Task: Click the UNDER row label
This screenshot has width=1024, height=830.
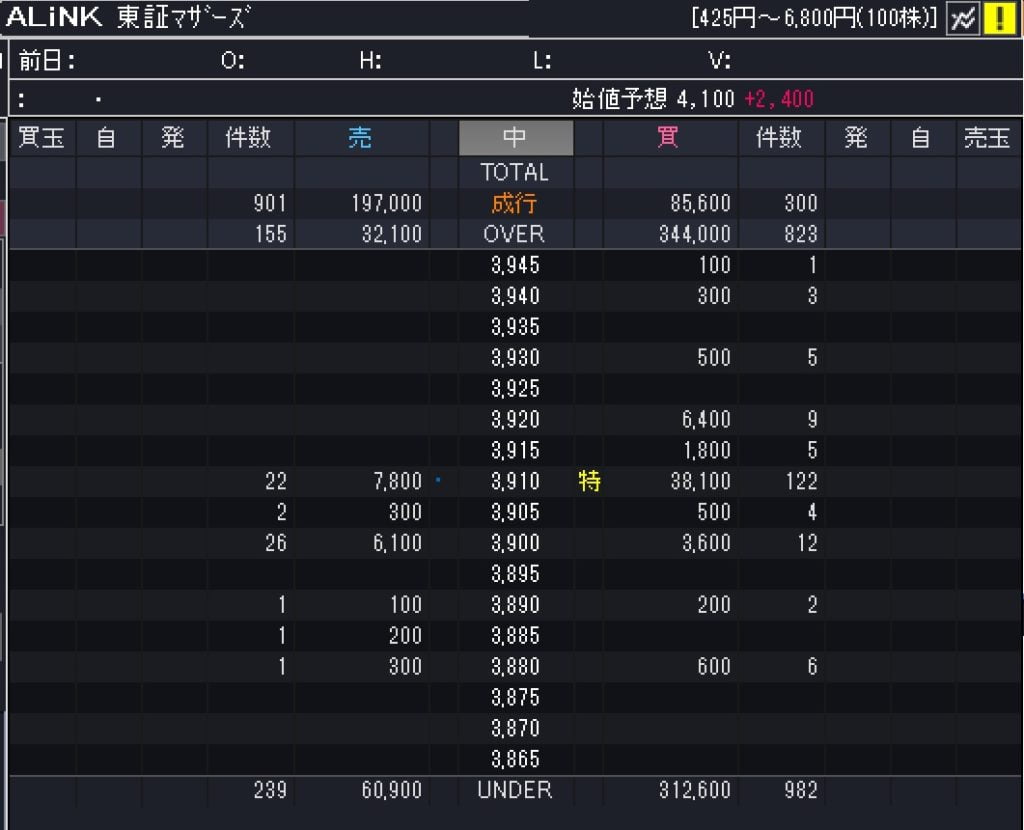Action: 515,790
